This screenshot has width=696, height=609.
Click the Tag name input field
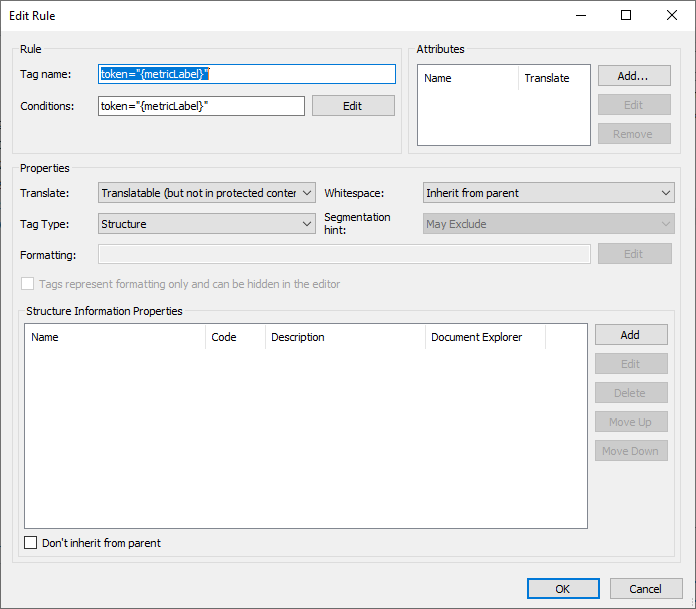point(247,74)
